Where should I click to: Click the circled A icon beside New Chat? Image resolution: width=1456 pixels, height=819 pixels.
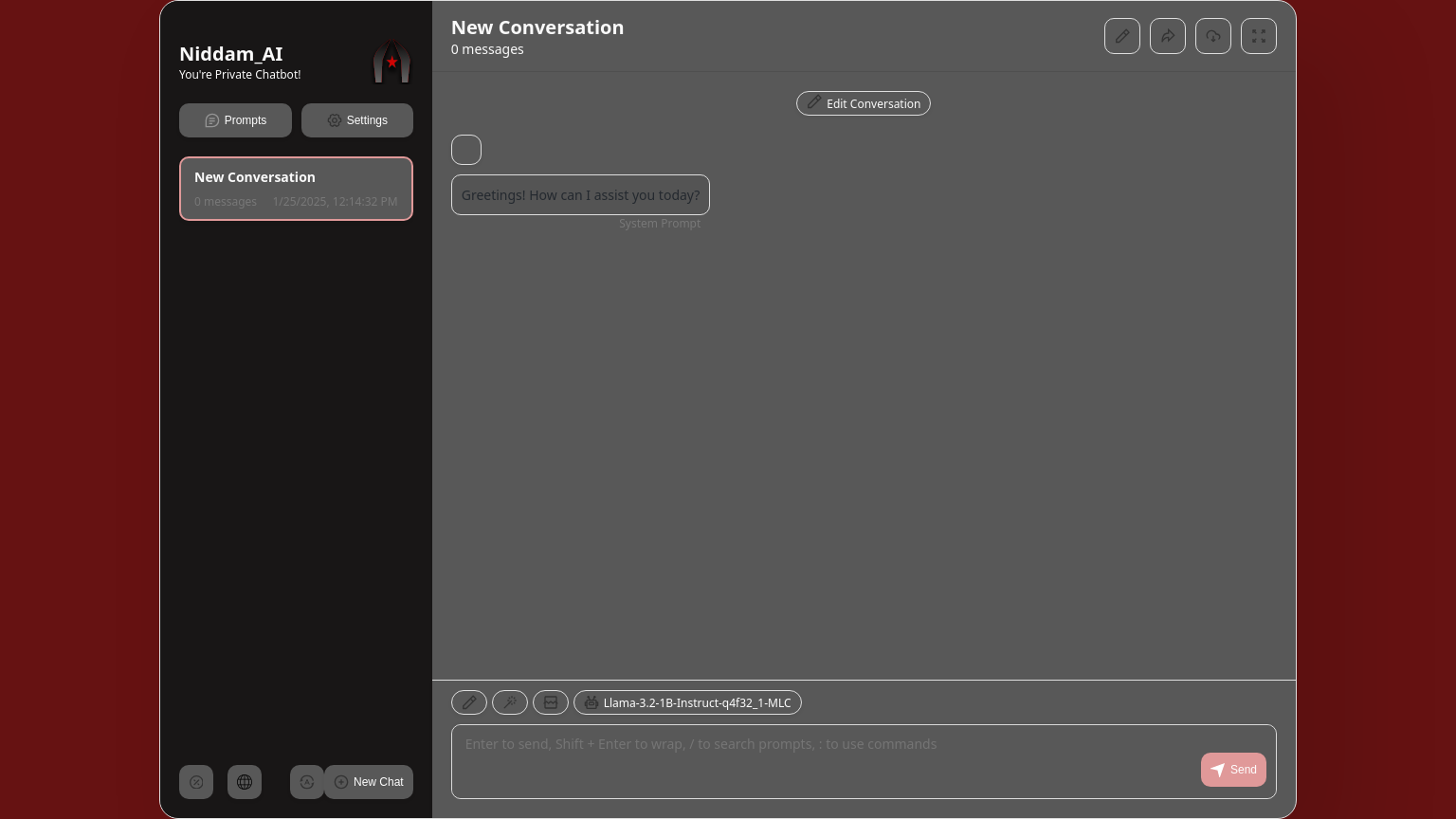[x=306, y=782]
